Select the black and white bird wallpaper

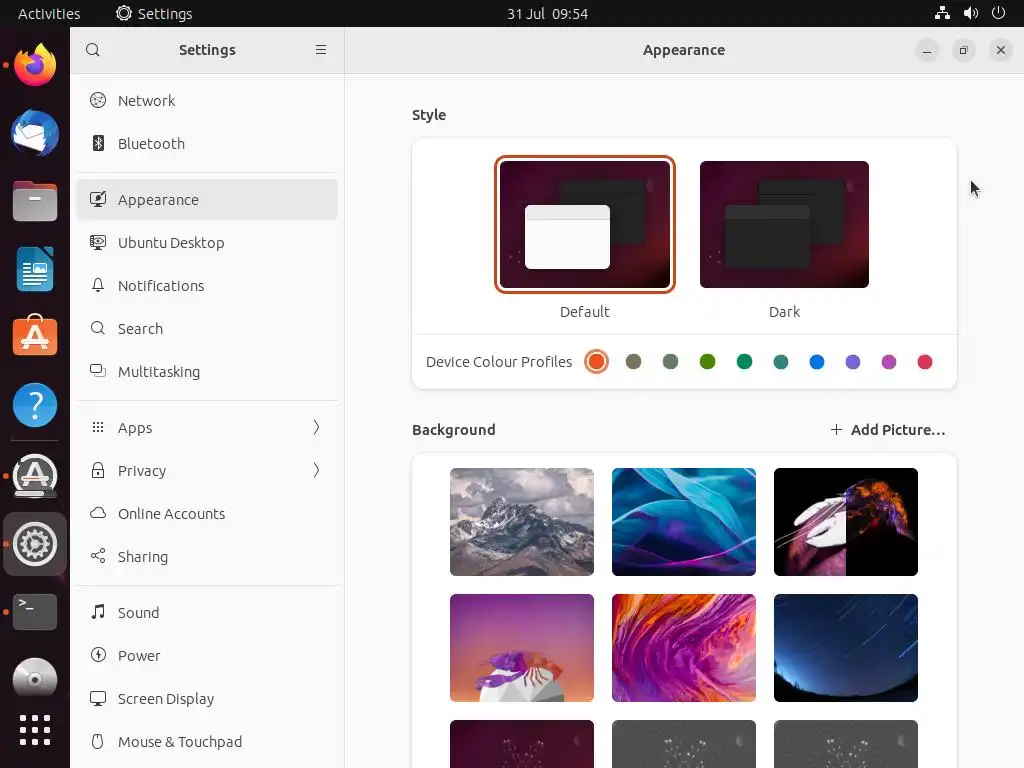(x=846, y=522)
